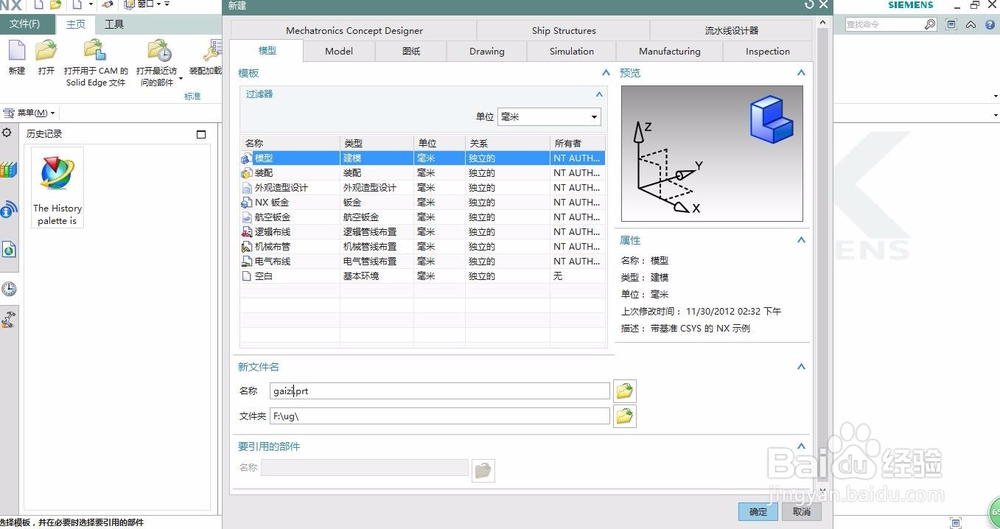Open Mechatronics Concept Designer tab
1000x529 pixels.
pyautogui.click(x=354, y=31)
